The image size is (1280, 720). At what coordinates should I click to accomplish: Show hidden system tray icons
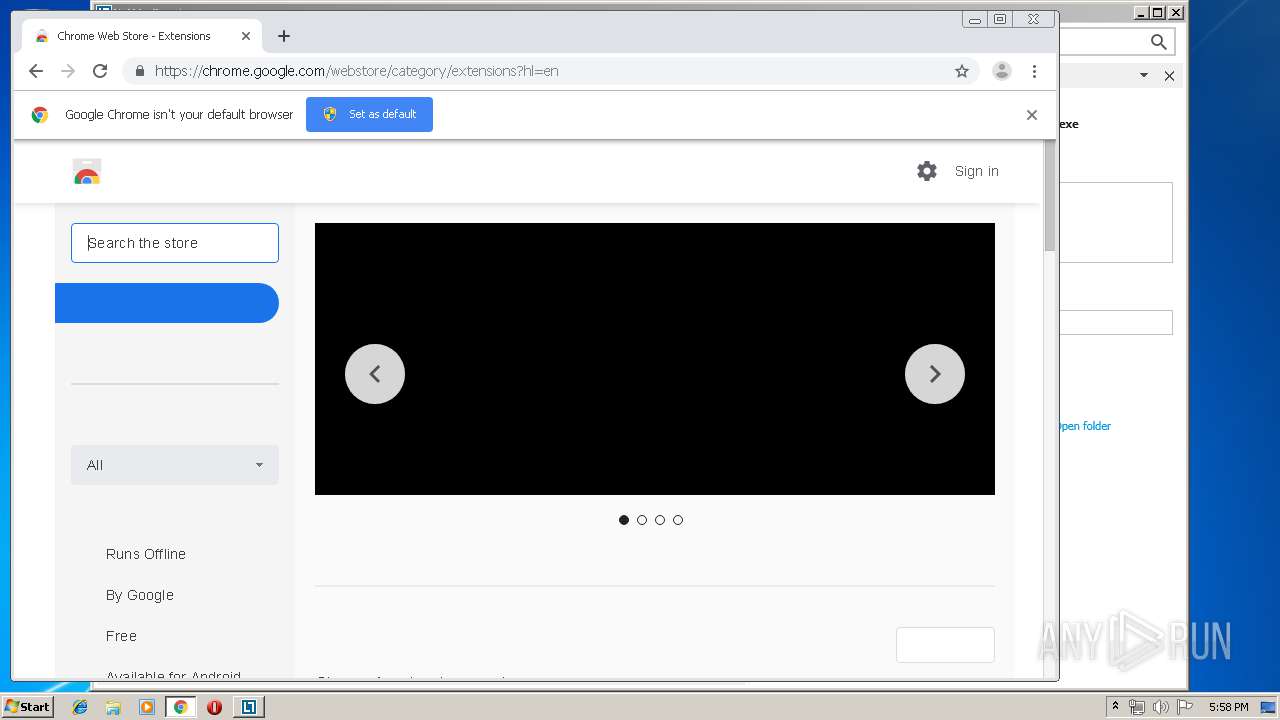[1115, 707]
